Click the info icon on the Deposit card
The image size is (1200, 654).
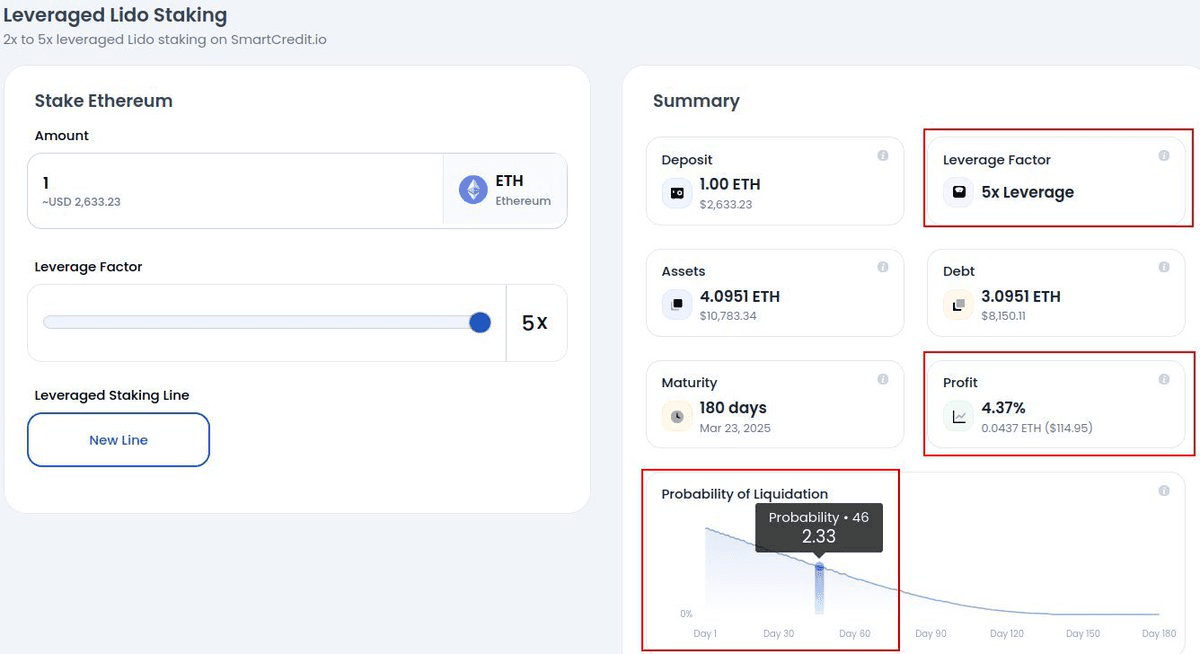click(882, 155)
